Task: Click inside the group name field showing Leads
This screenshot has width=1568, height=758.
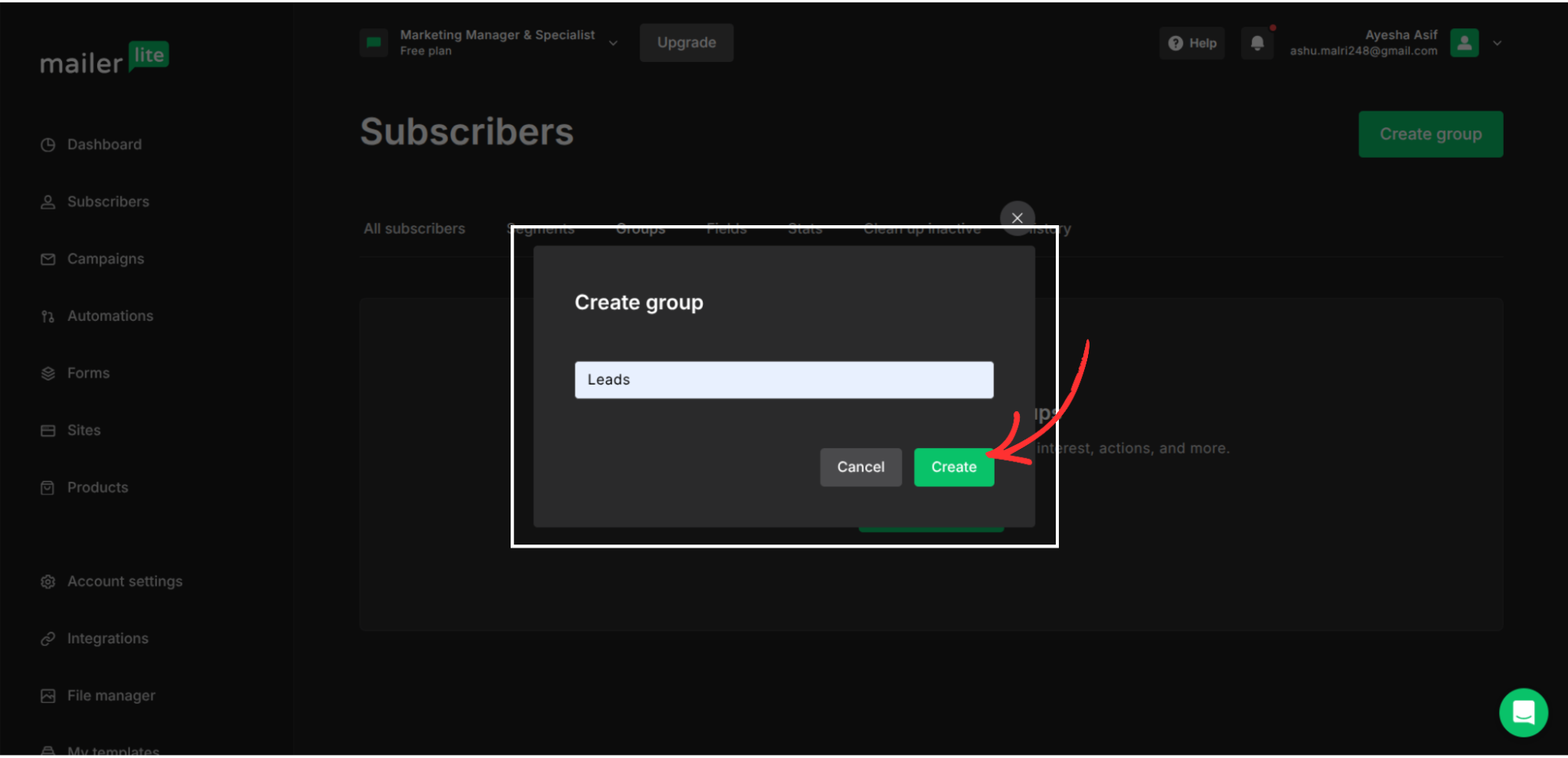Action: click(783, 380)
